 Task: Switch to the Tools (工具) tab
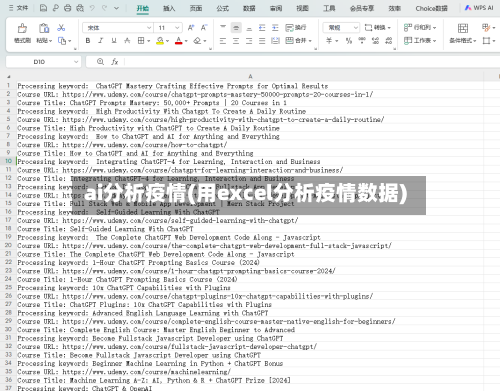pos(329,8)
